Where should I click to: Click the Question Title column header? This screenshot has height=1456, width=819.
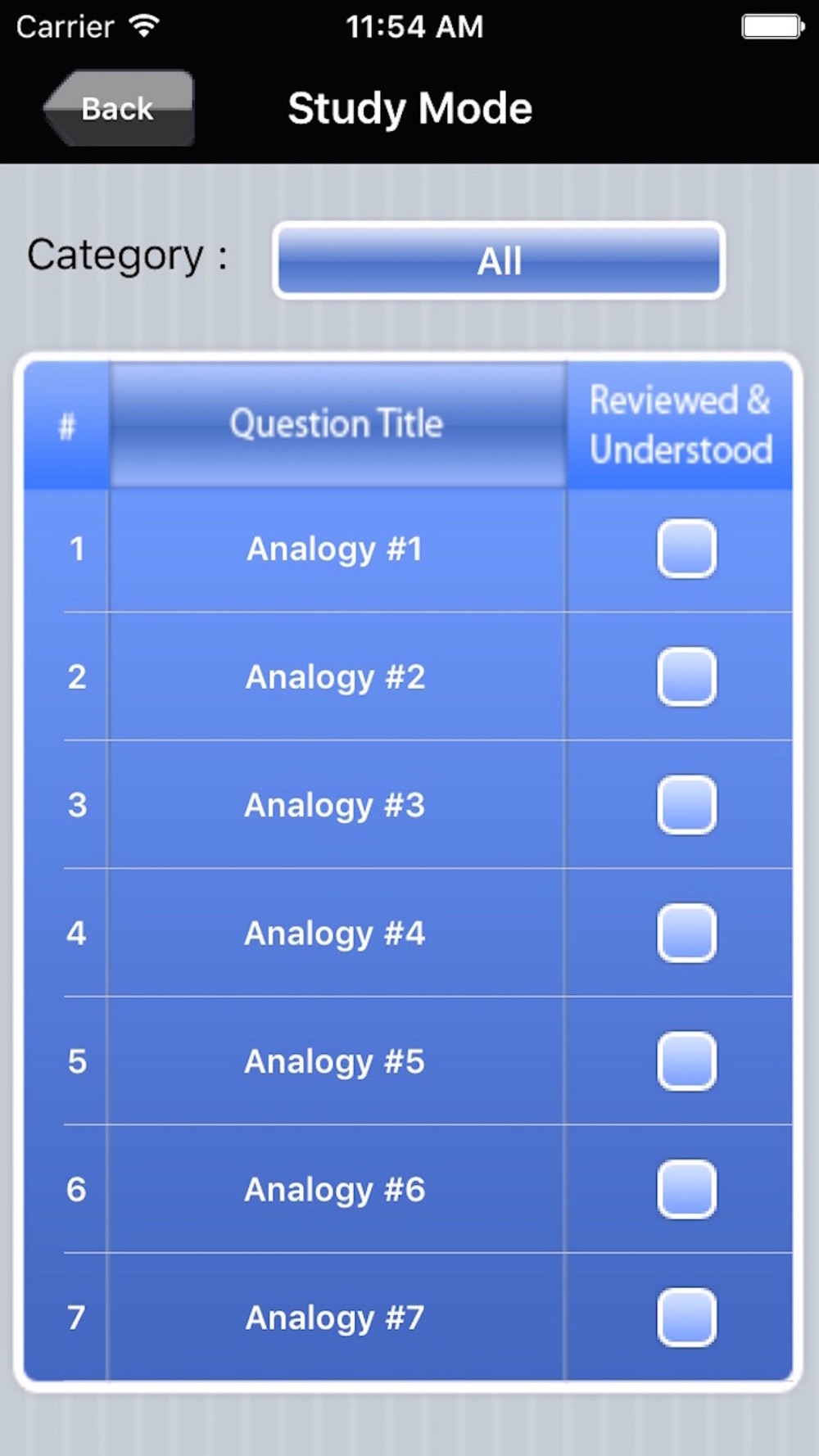(x=337, y=424)
